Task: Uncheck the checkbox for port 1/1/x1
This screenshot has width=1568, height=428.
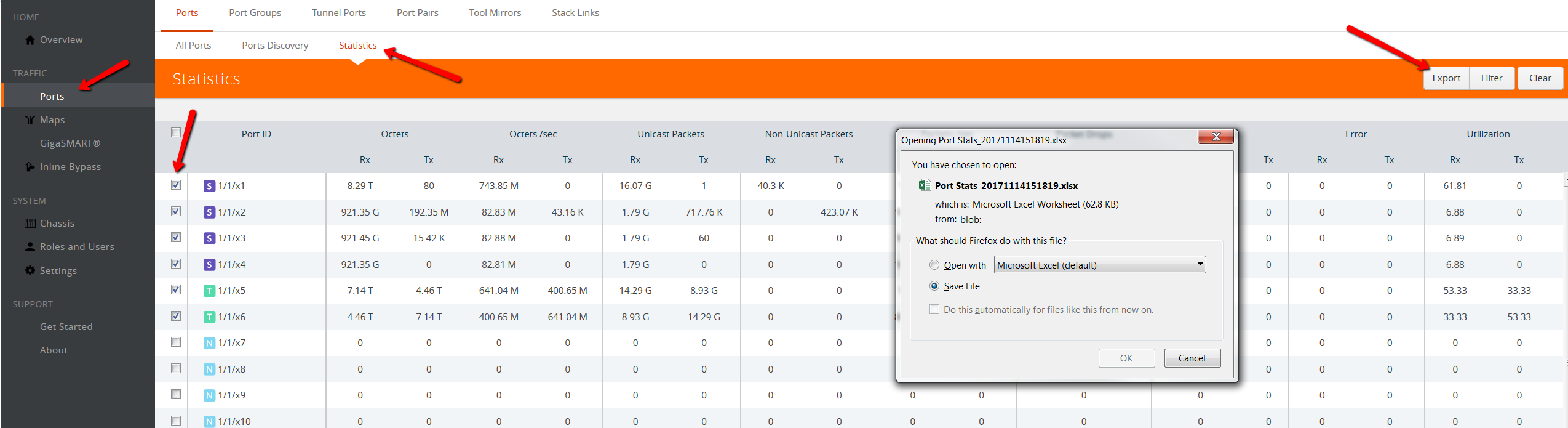Action: tap(176, 185)
